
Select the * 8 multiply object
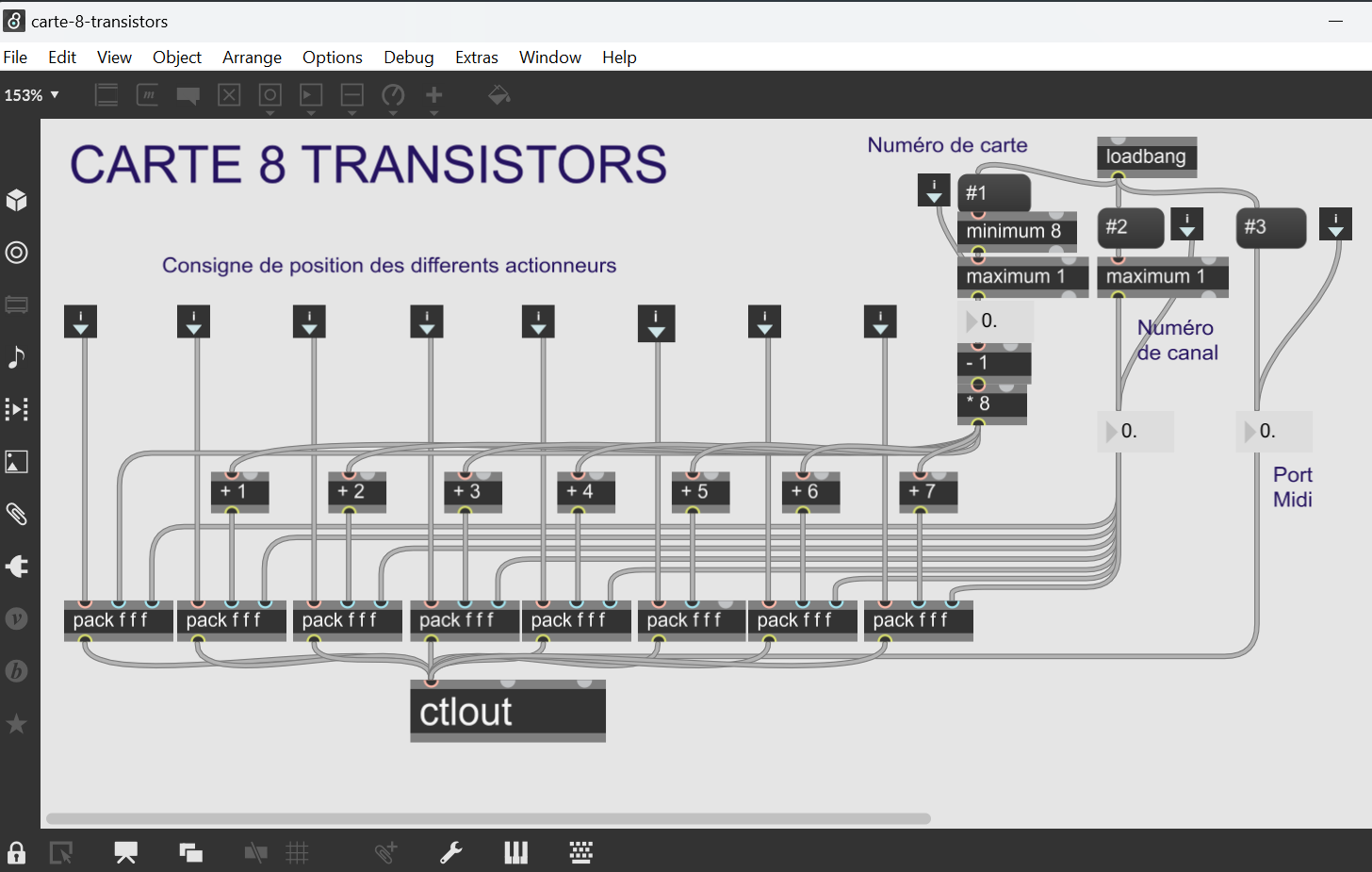[x=992, y=403]
